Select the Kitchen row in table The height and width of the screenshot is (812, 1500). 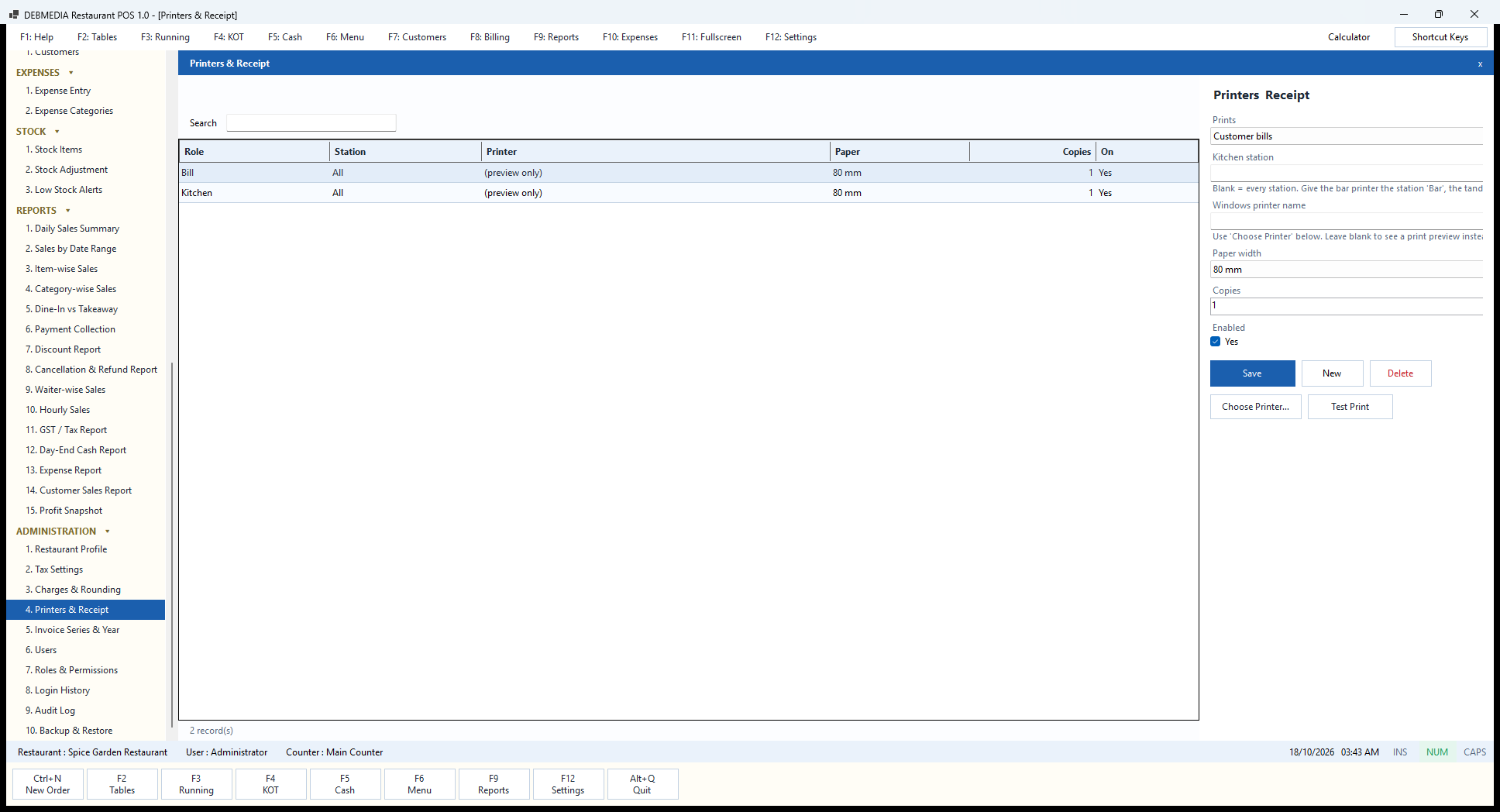tap(689, 193)
